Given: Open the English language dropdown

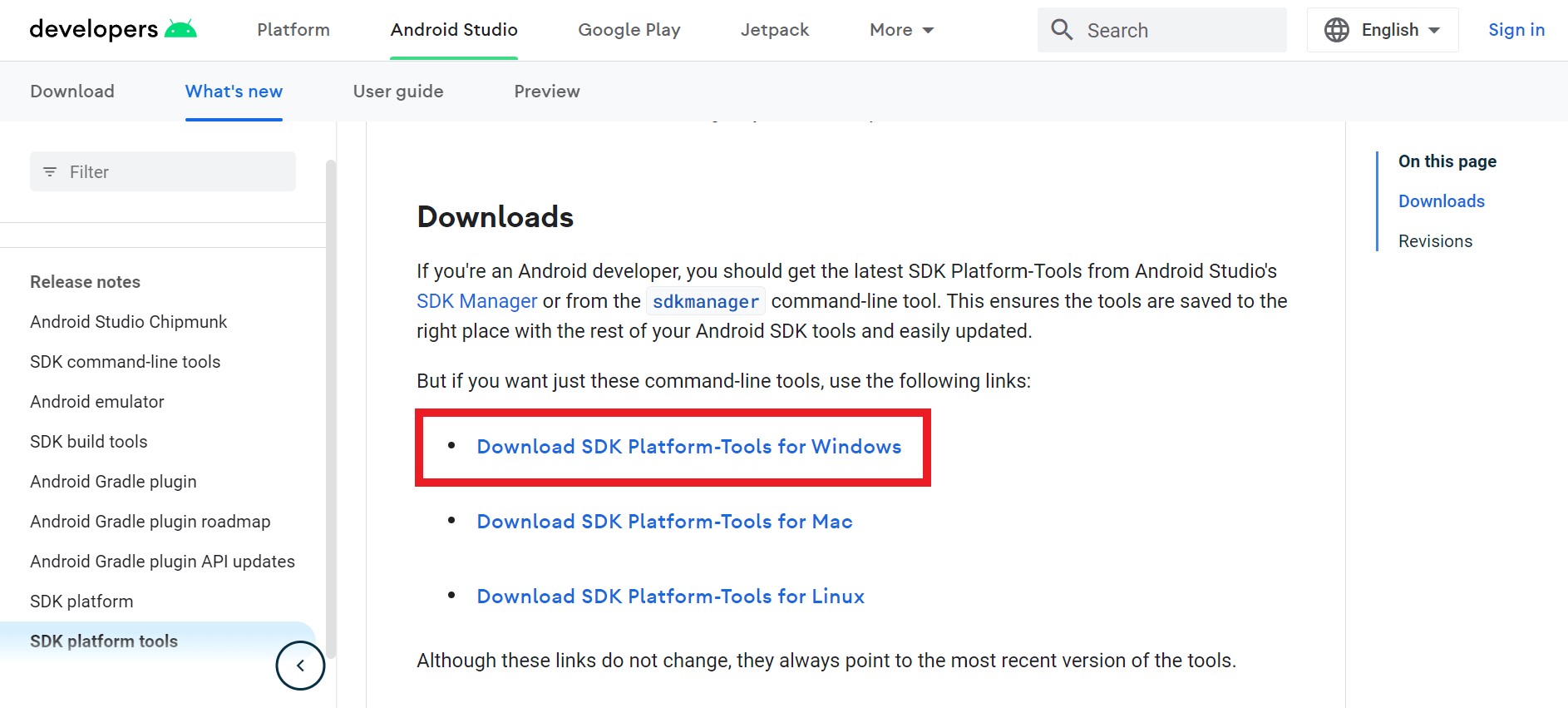Looking at the screenshot, I should click(1383, 30).
